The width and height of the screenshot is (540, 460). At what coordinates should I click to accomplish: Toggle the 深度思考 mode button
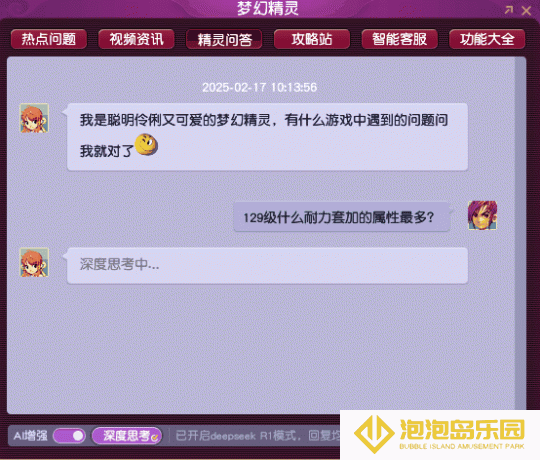(127, 436)
